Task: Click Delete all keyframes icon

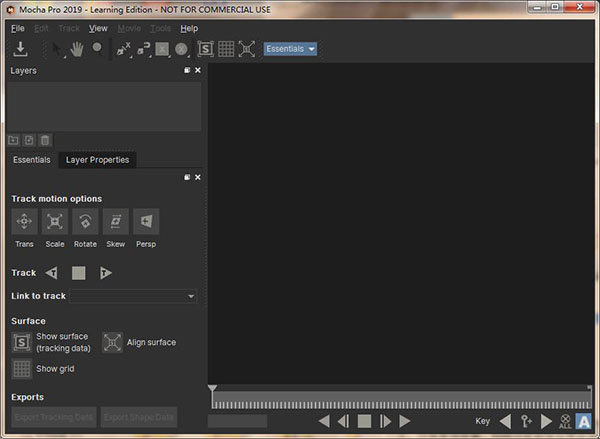Action: [x=565, y=421]
